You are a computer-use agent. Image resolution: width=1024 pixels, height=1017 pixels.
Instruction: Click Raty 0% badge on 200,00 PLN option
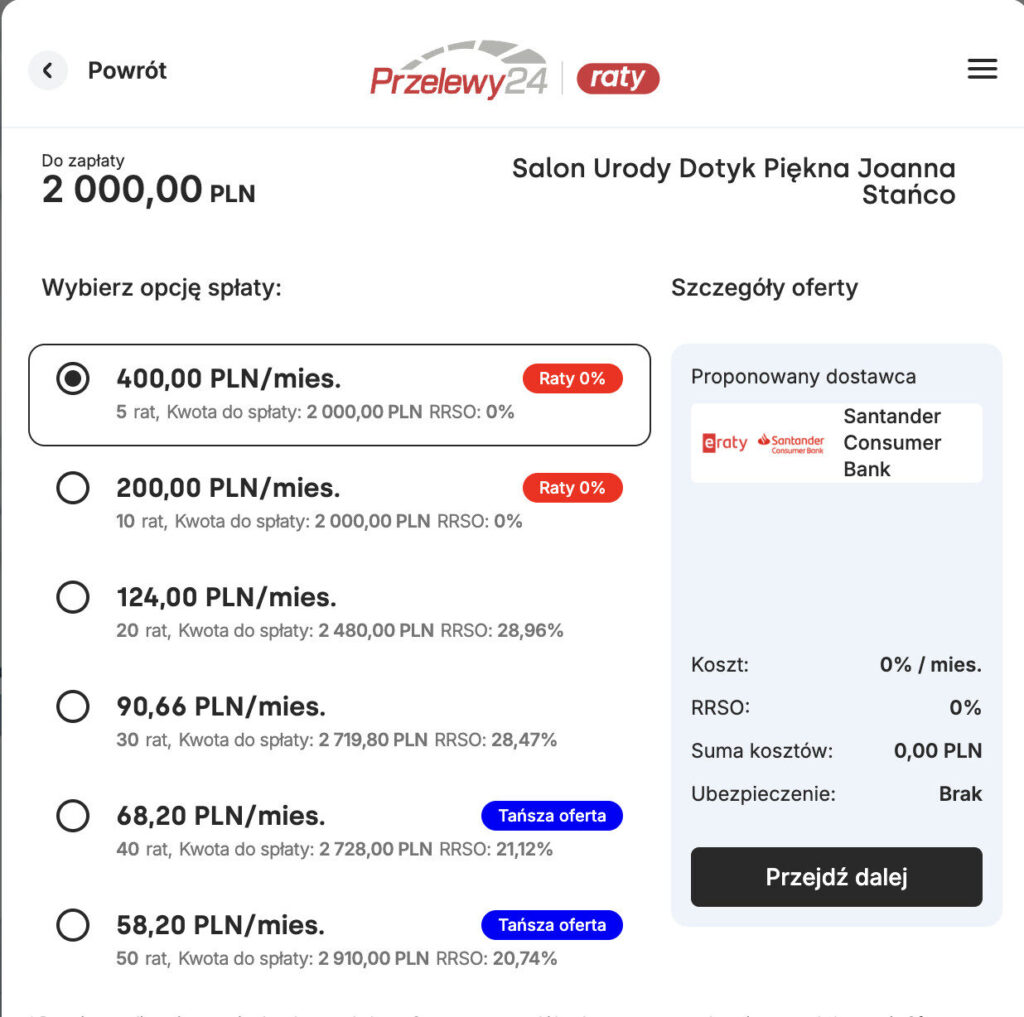point(572,488)
